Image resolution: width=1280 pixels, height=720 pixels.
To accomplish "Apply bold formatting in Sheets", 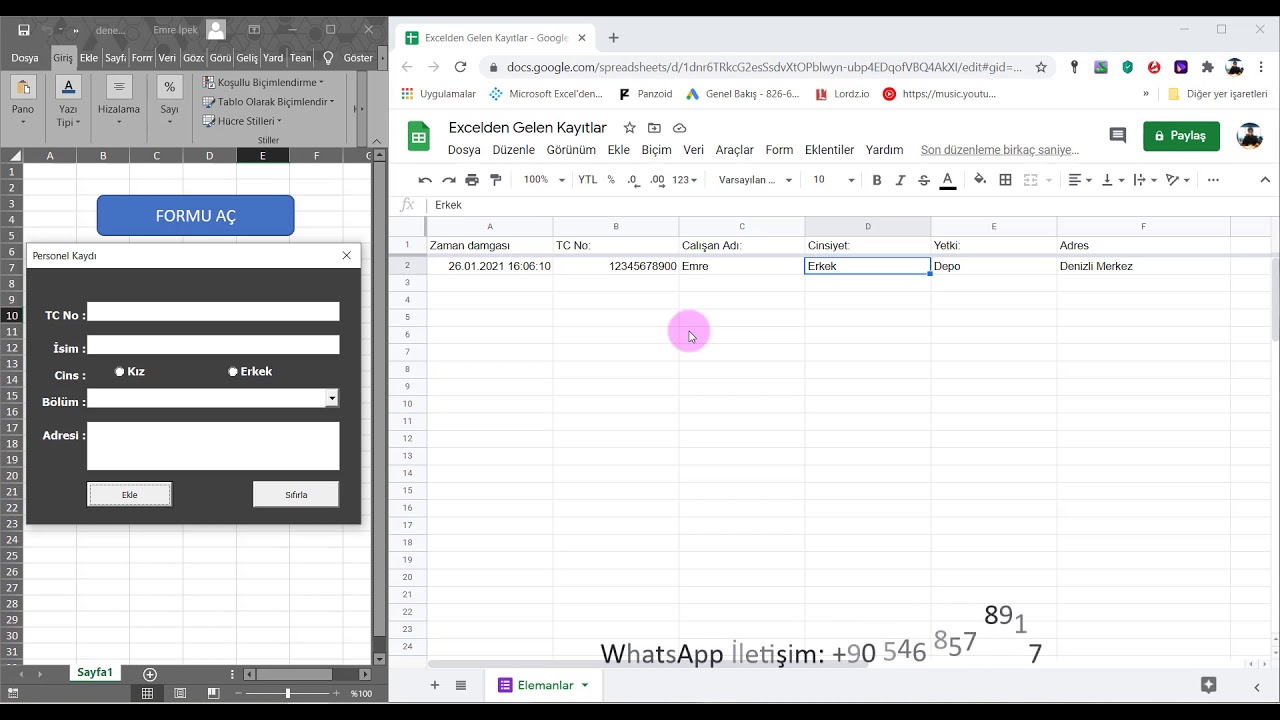I will pyautogui.click(x=877, y=180).
